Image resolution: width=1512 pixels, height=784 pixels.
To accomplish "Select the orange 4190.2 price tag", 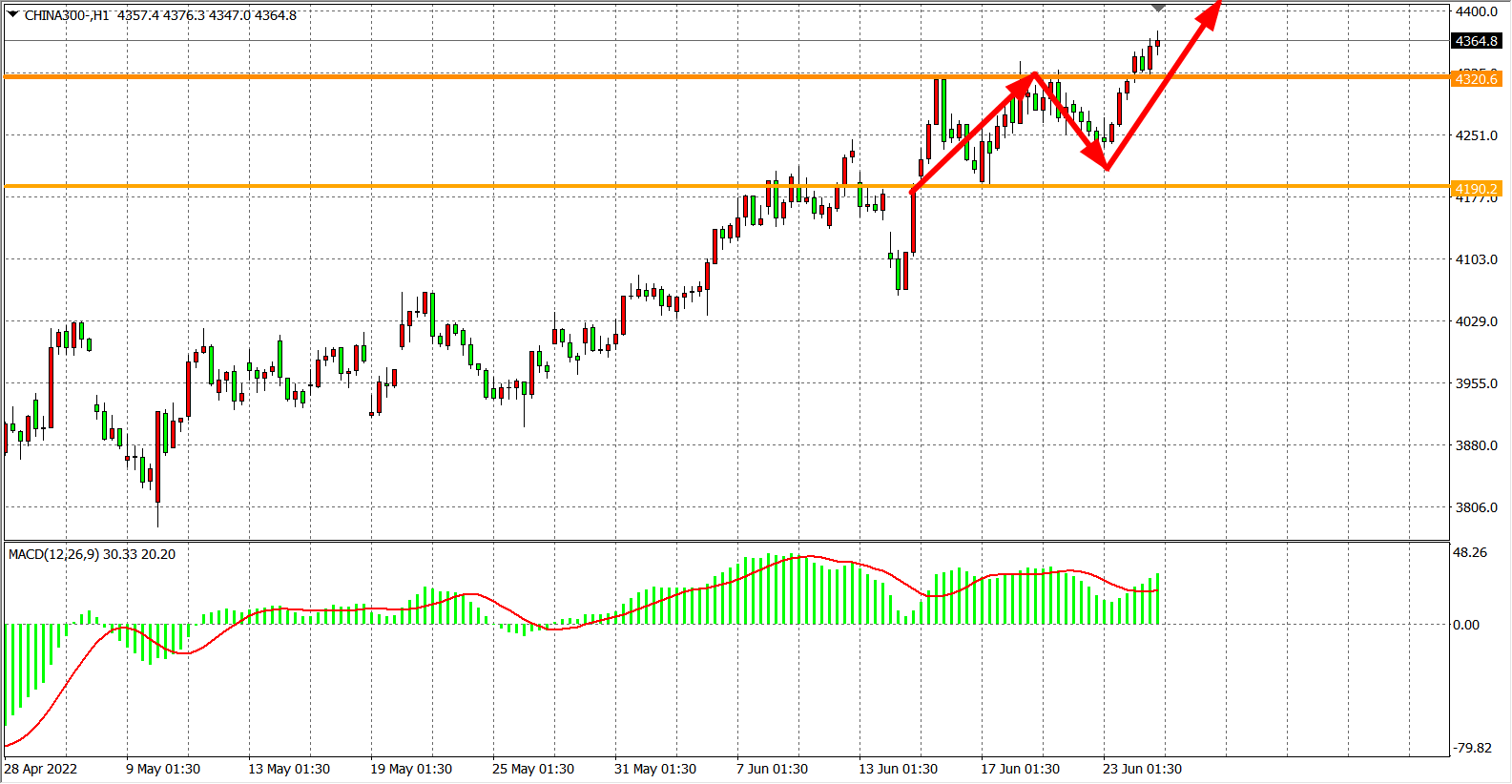I will (1476, 189).
